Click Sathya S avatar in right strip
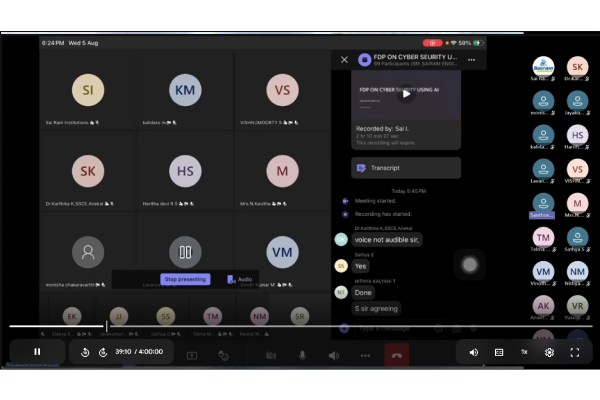600x400 pixels. point(577,237)
